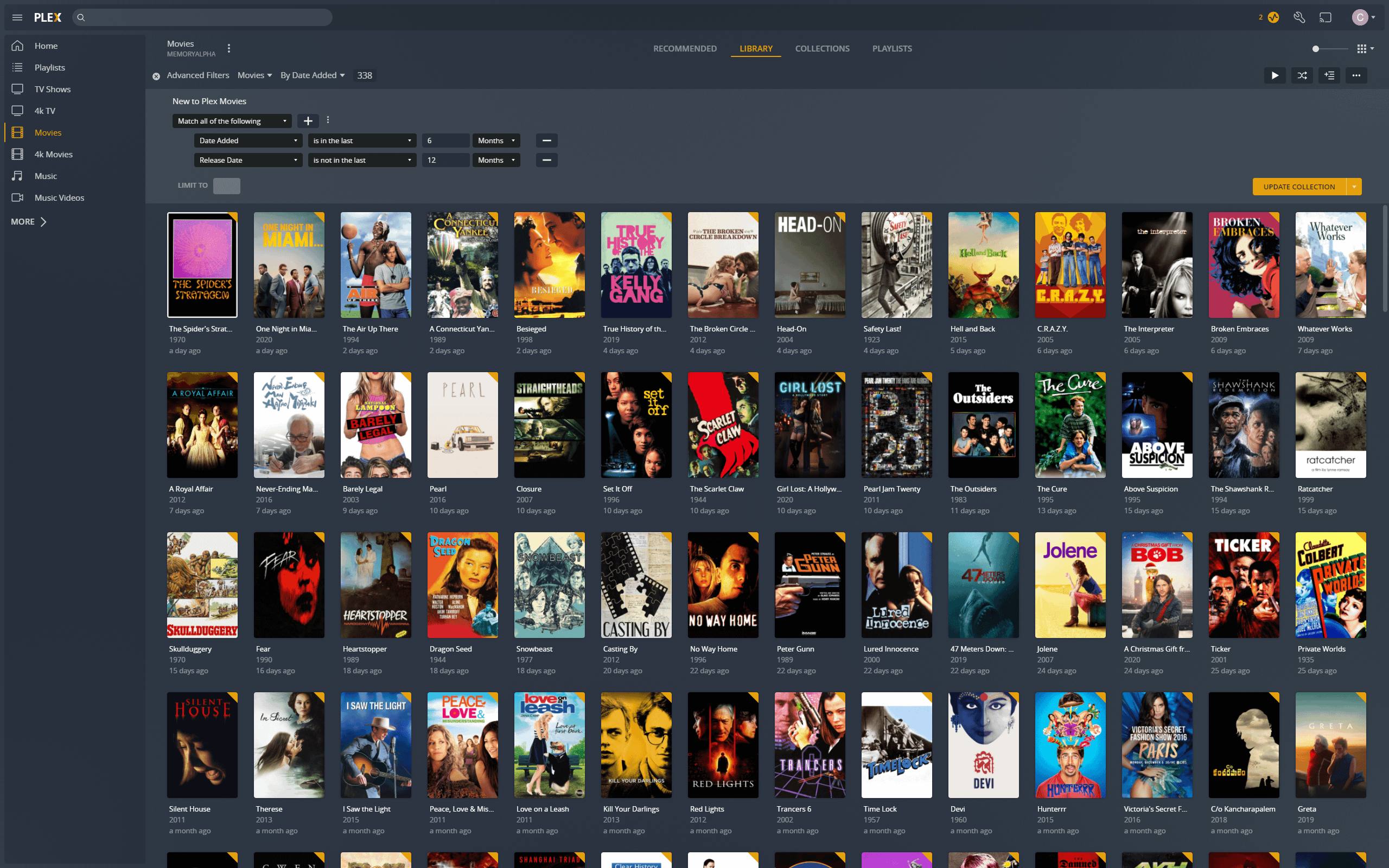Click the PLEX logo
The height and width of the screenshot is (868, 1389).
tap(48, 17)
